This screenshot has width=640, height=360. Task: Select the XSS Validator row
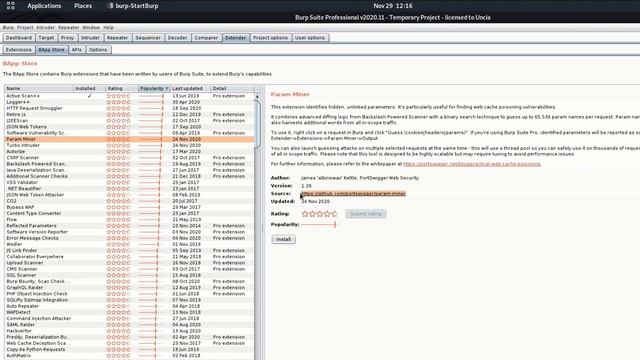tap(129, 182)
